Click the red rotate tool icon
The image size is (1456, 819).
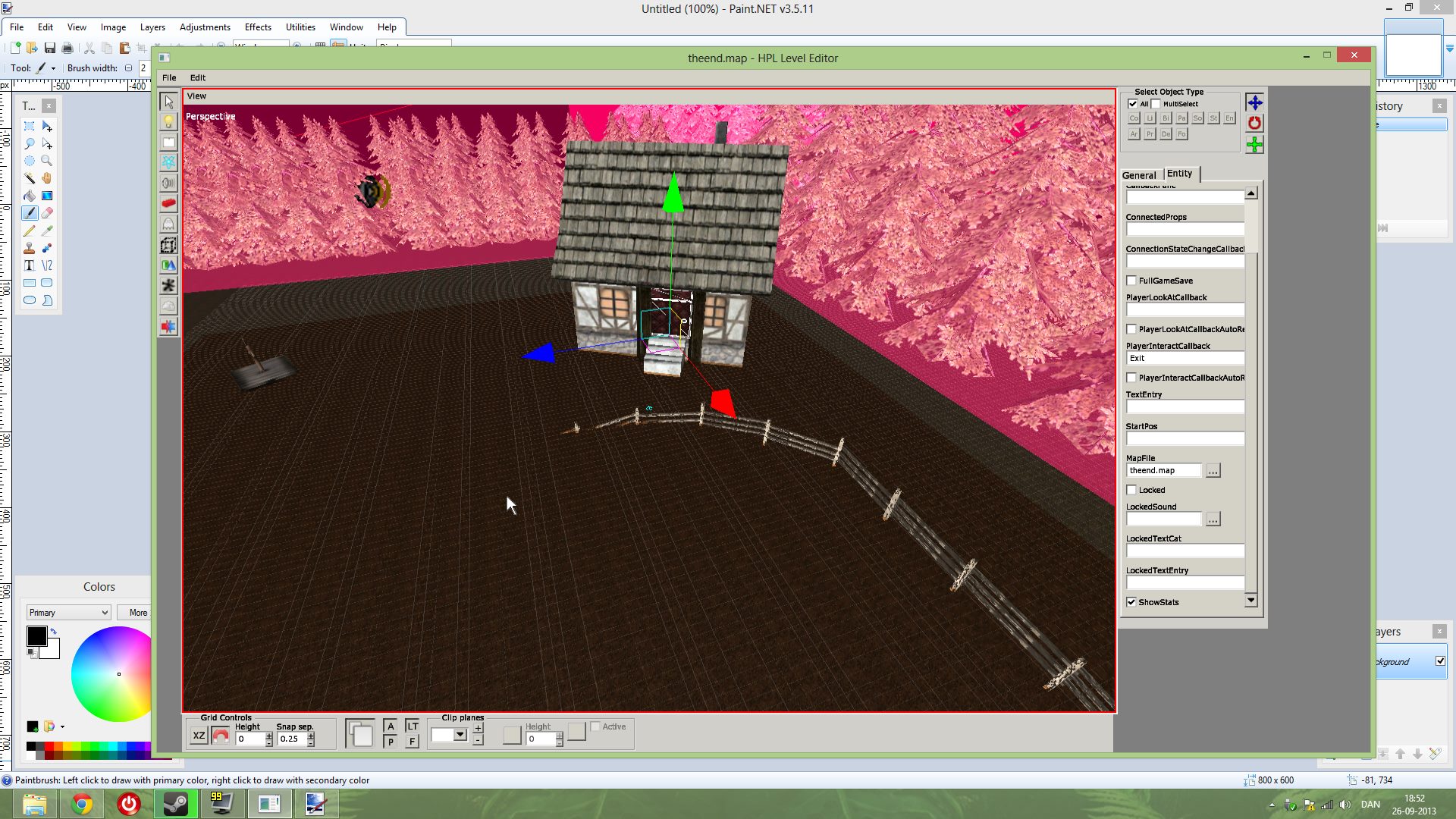click(1254, 123)
